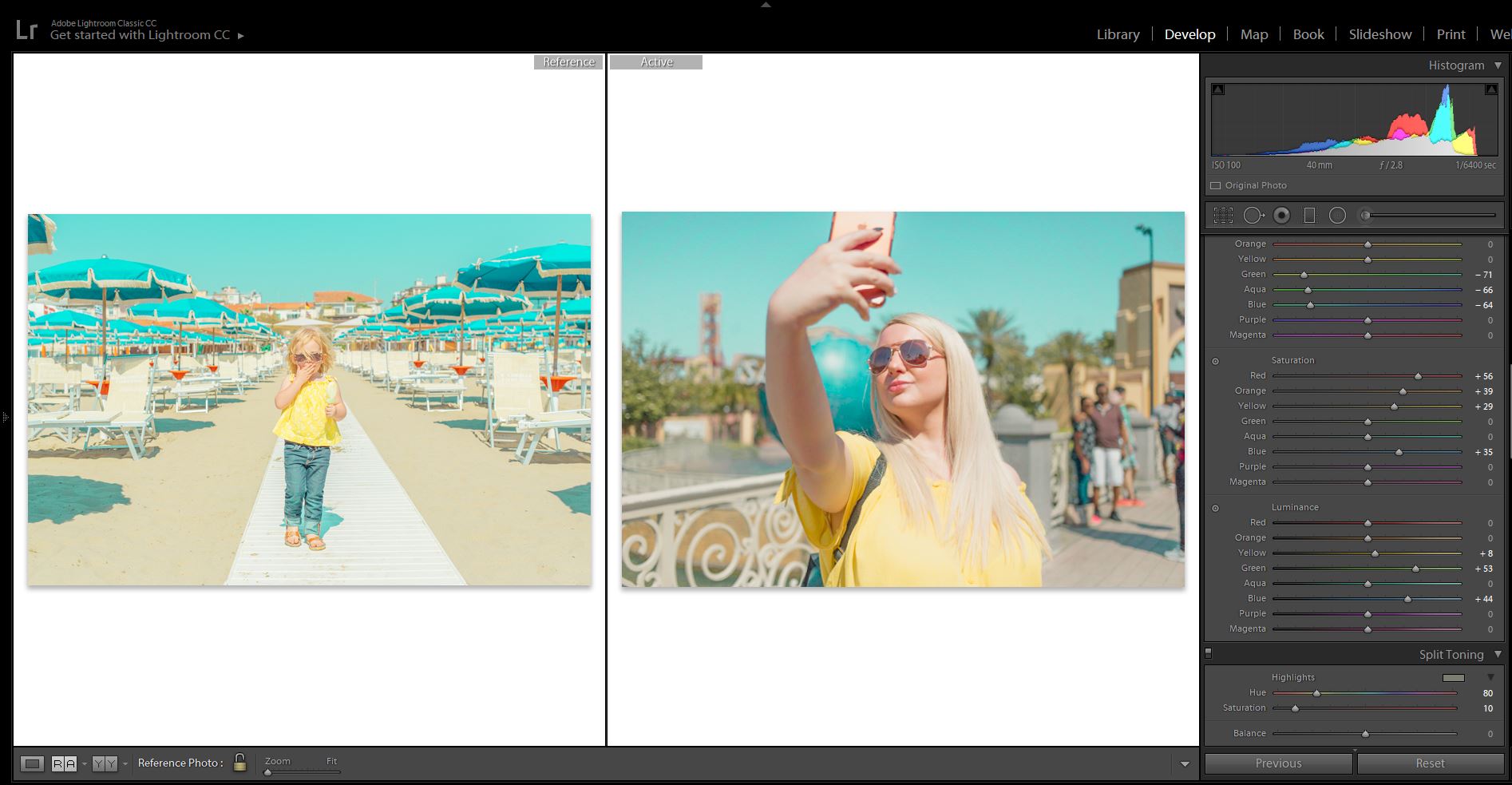The height and width of the screenshot is (785, 1512).
Task: Click the Luminance Blue slider handle
Action: tap(1407, 598)
